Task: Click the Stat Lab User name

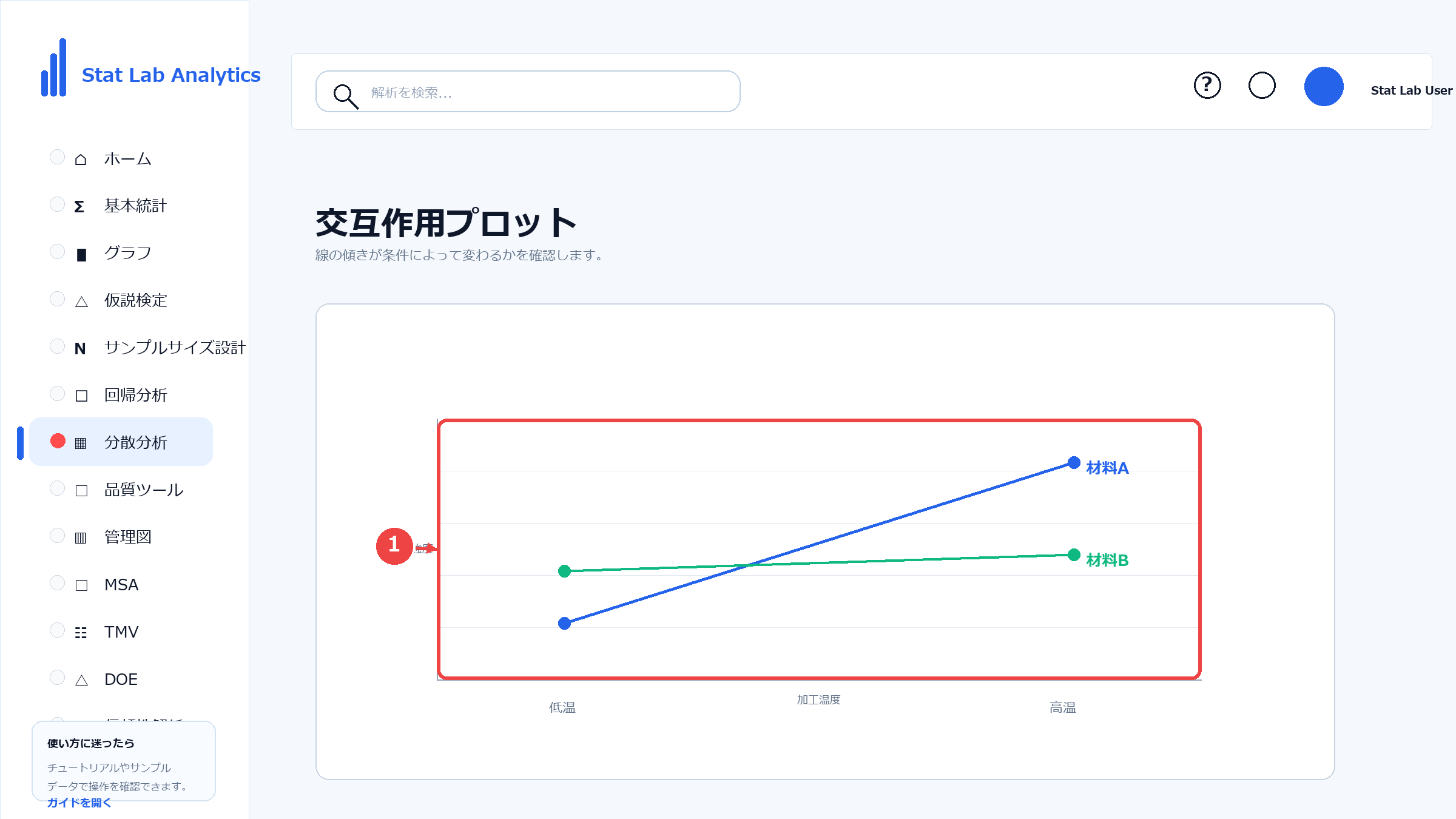Action: pyautogui.click(x=1412, y=90)
